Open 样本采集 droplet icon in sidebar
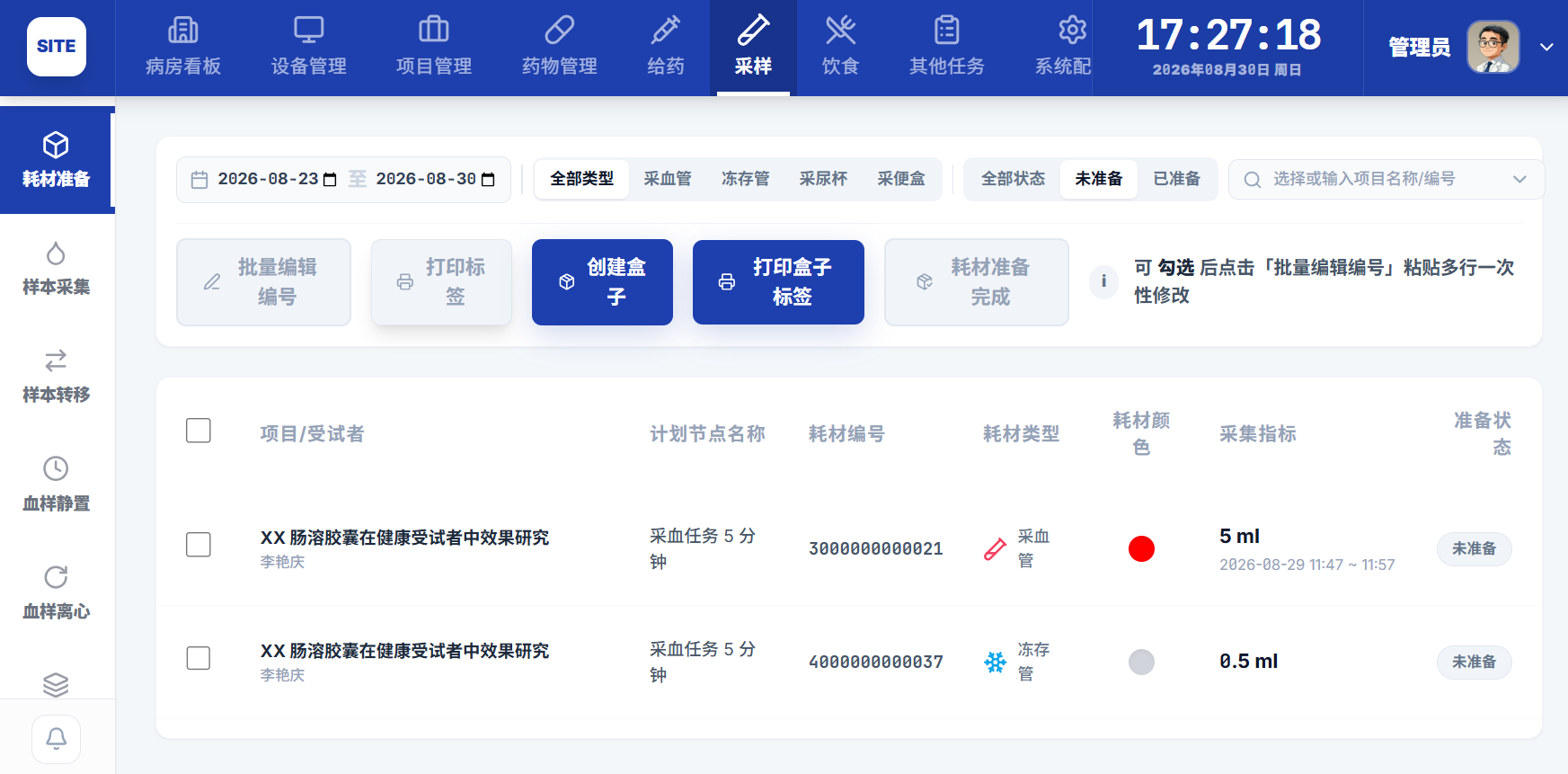This screenshot has height=774, width=1568. 56,254
